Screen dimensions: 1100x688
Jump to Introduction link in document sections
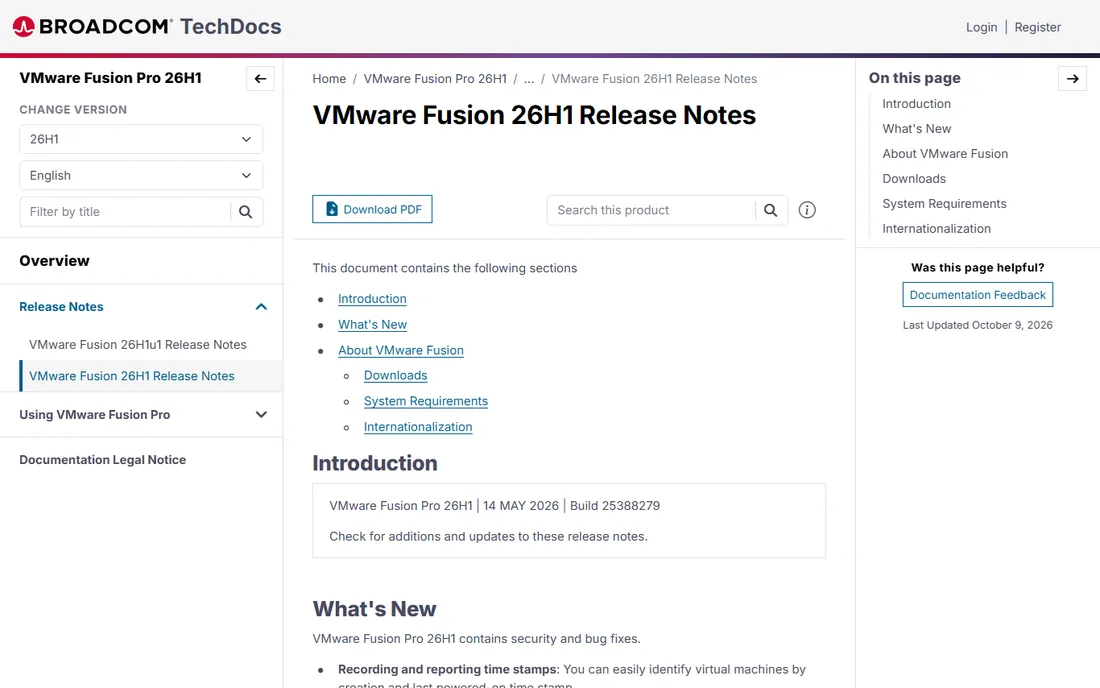tap(372, 299)
